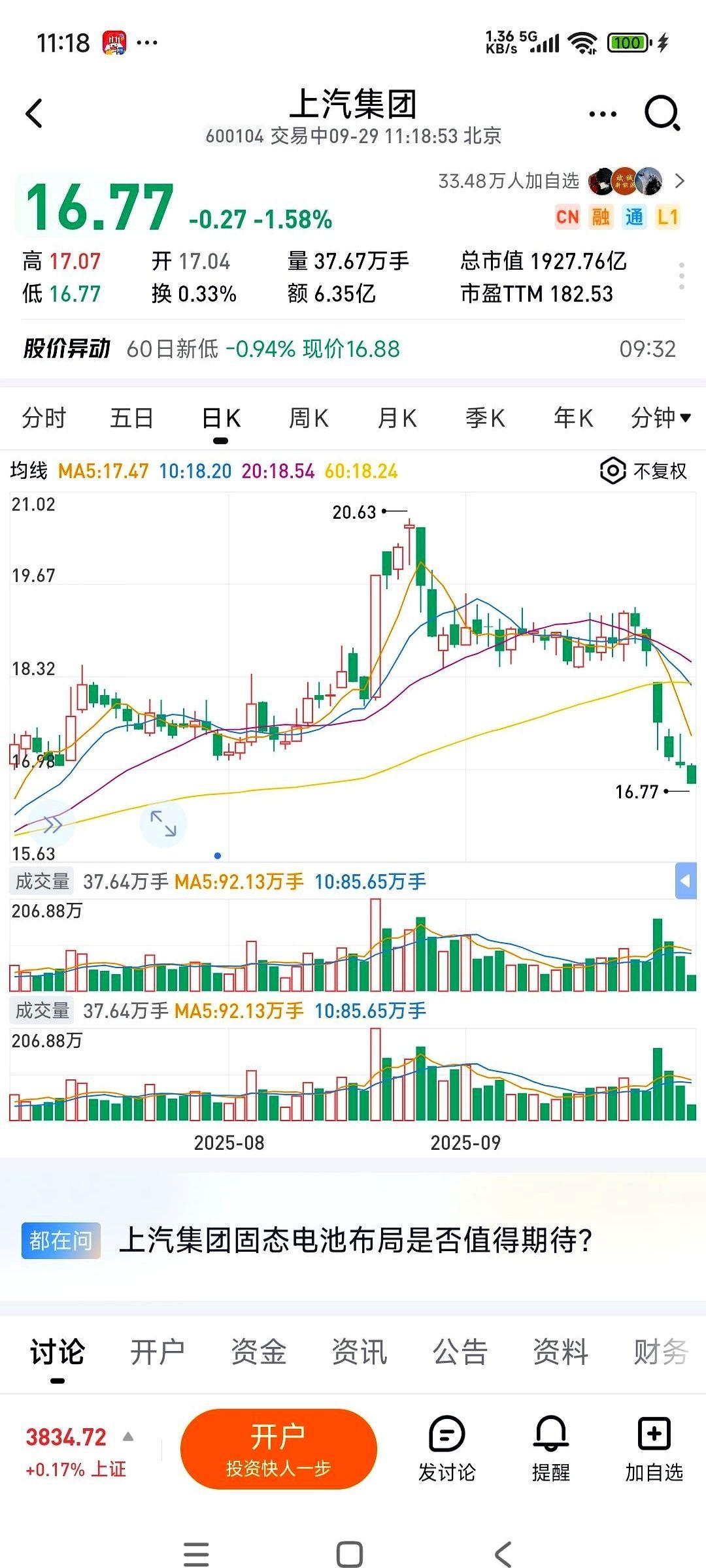706x1568 pixels.
Task: Tap the 加自选 add watchlist icon
Action: tap(654, 1448)
